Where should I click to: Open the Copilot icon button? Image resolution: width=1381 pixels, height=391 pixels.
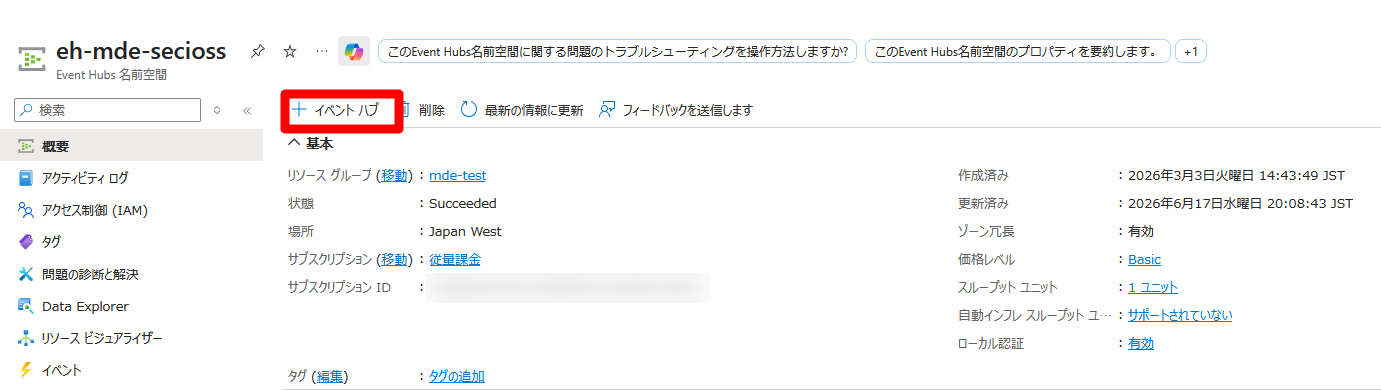coord(354,51)
